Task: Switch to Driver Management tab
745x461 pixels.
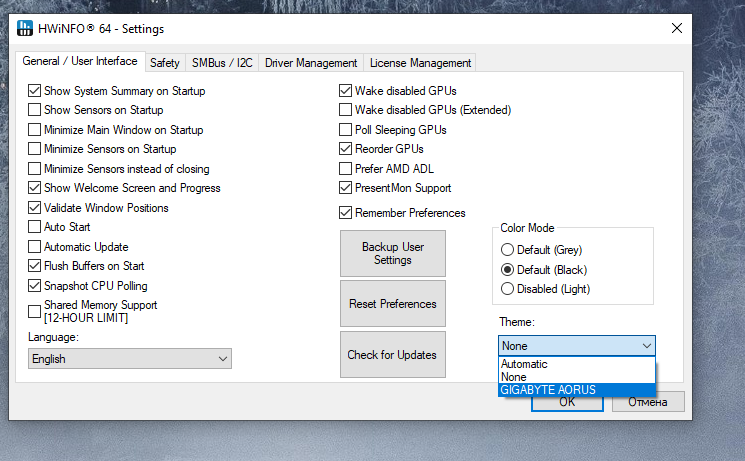Action: 311,63
